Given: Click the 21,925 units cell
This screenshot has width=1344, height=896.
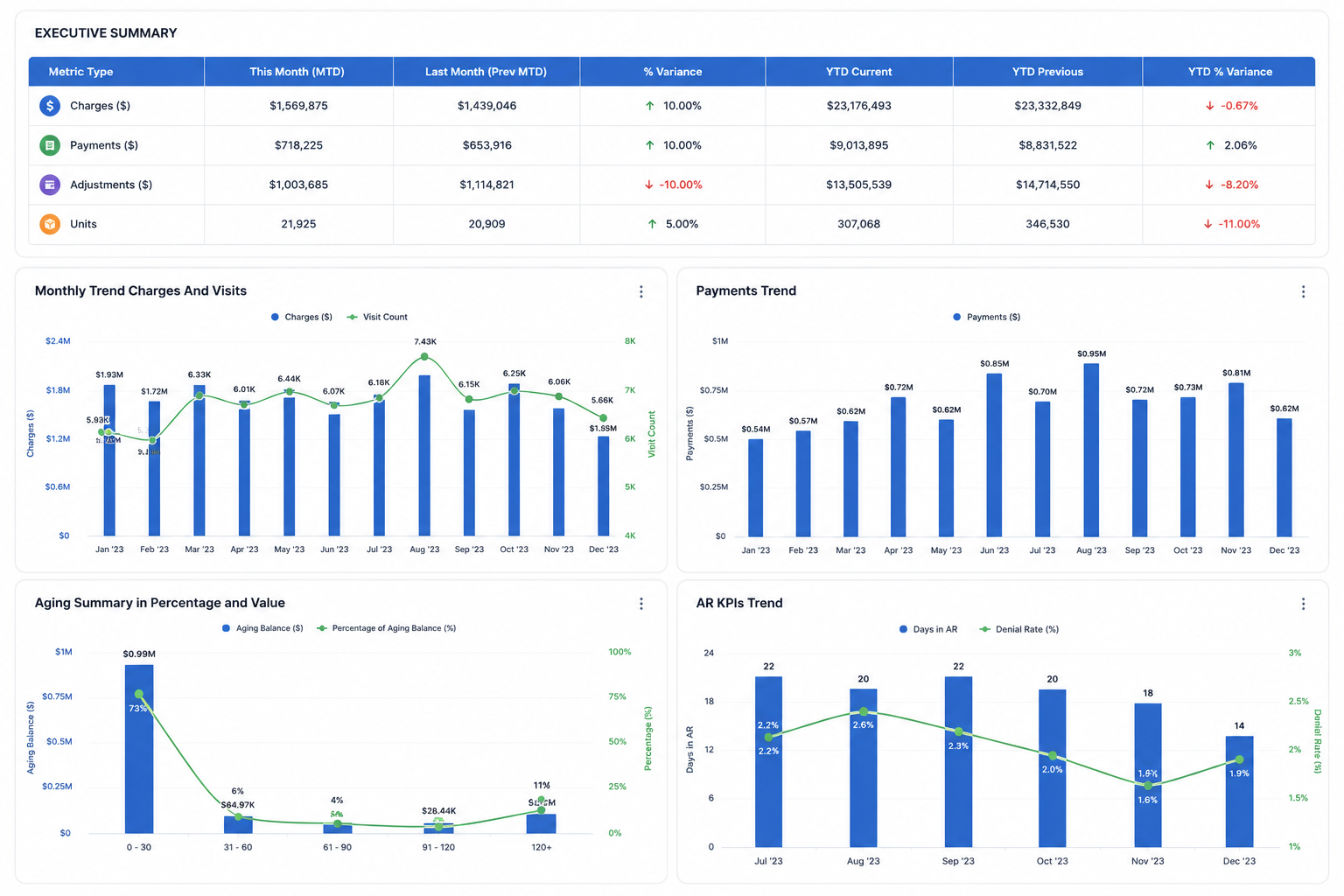Looking at the screenshot, I should (x=298, y=224).
